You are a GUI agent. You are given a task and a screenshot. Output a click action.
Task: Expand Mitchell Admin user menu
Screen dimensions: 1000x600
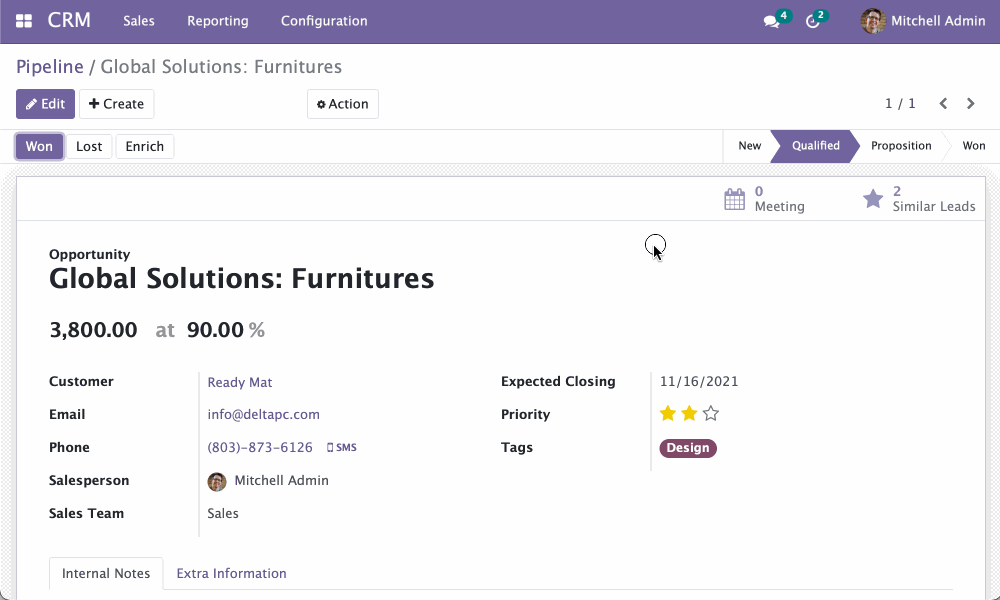pyautogui.click(x=923, y=21)
